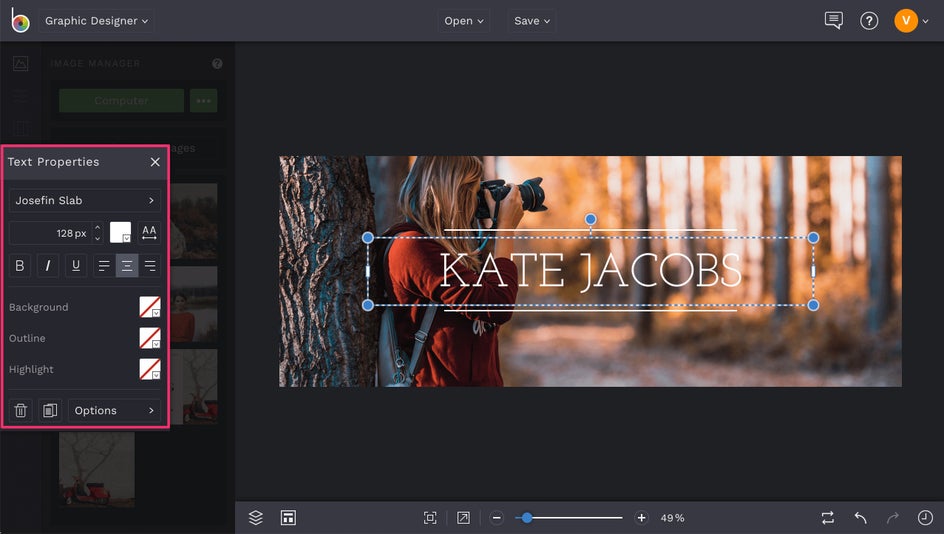This screenshot has height=534, width=944.
Task: Open the Save menu
Action: pos(532,21)
